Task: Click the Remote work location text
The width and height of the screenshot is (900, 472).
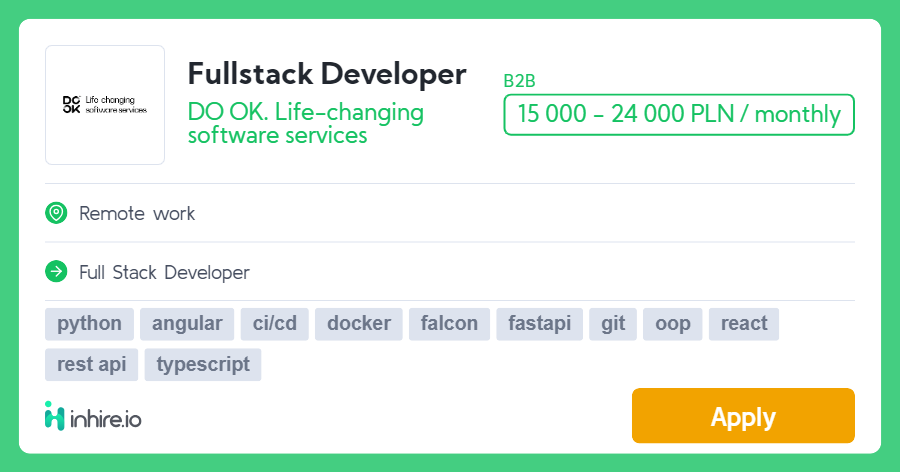Action: tap(137, 213)
